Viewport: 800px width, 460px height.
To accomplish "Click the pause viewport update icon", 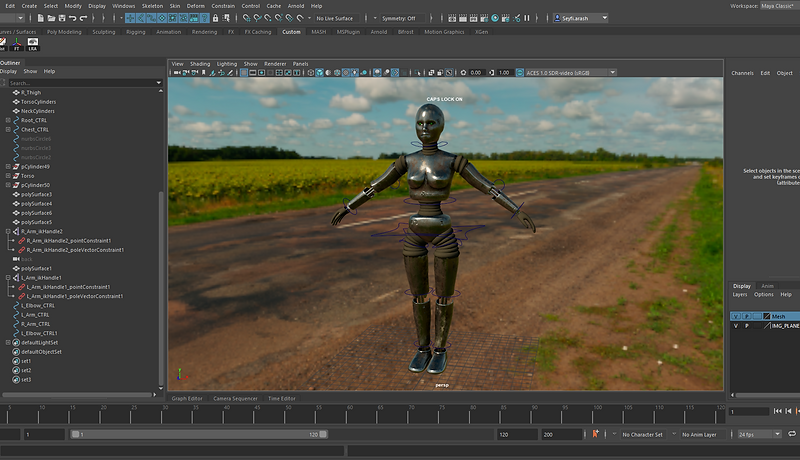I will pos(527,18).
